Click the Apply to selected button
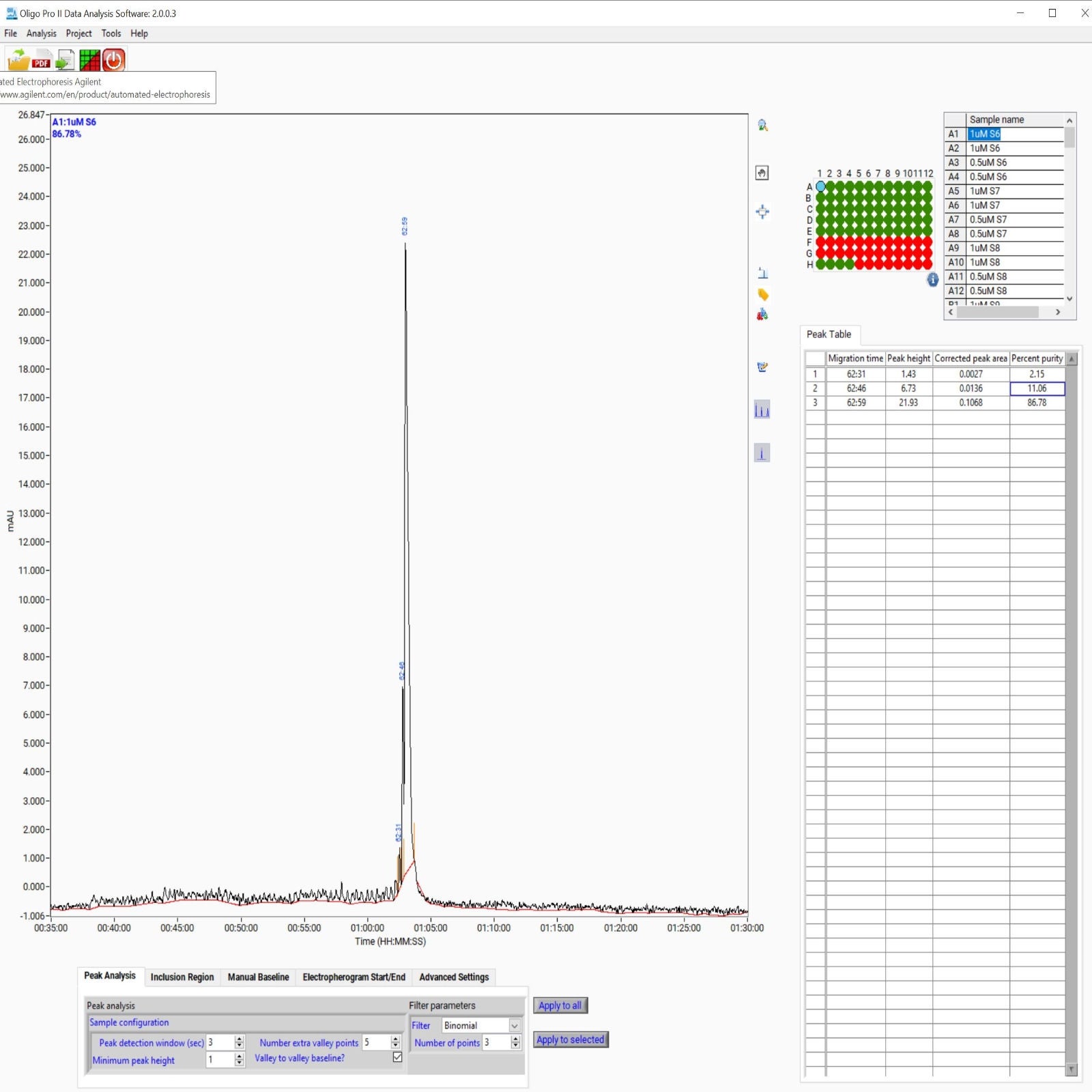The image size is (1092, 1092). point(571,1039)
